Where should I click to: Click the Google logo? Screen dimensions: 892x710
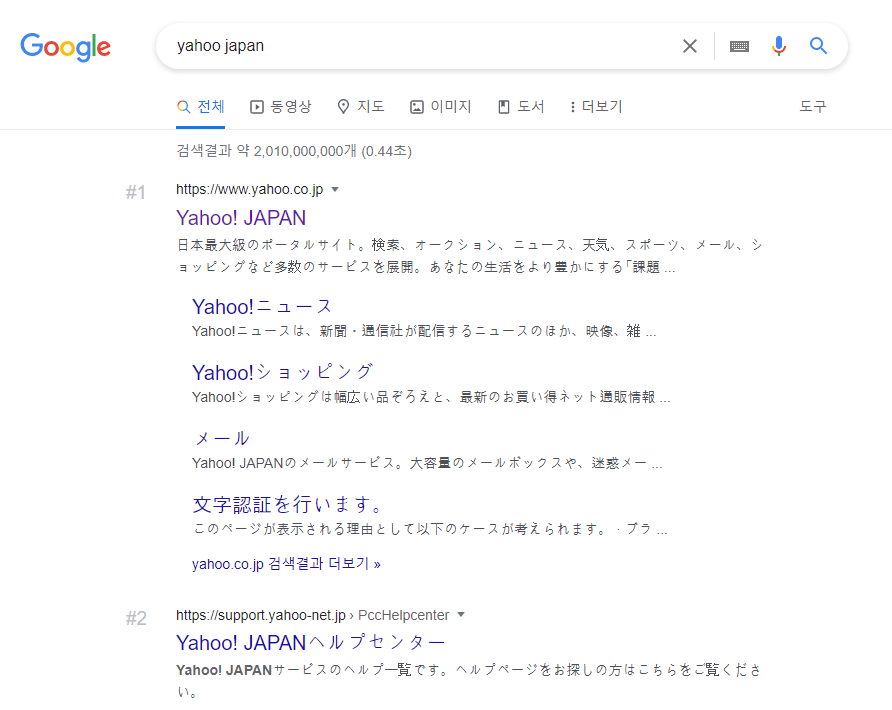coord(65,47)
